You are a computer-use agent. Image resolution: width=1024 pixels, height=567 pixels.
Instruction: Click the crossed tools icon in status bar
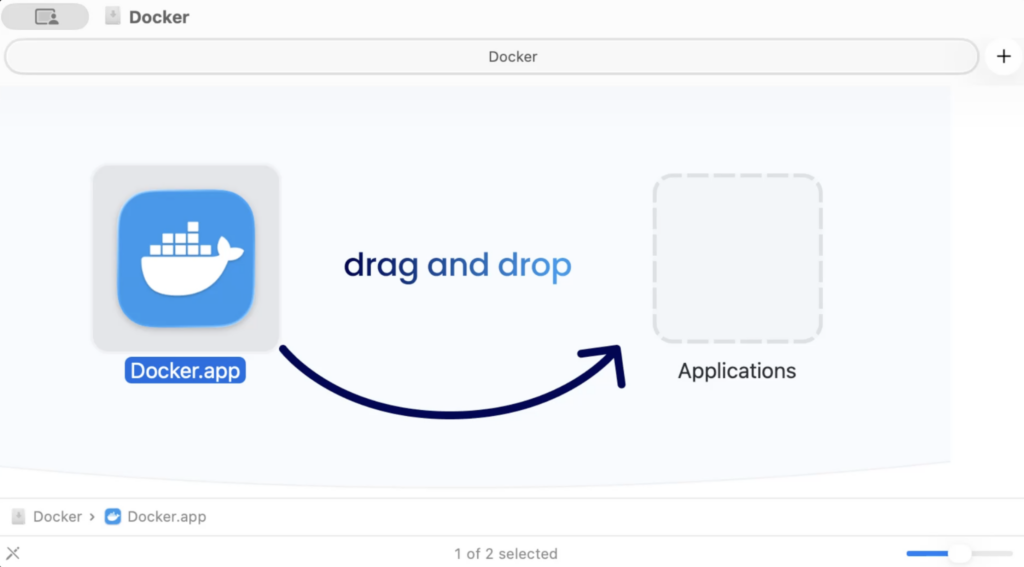pyautogui.click(x=13, y=553)
